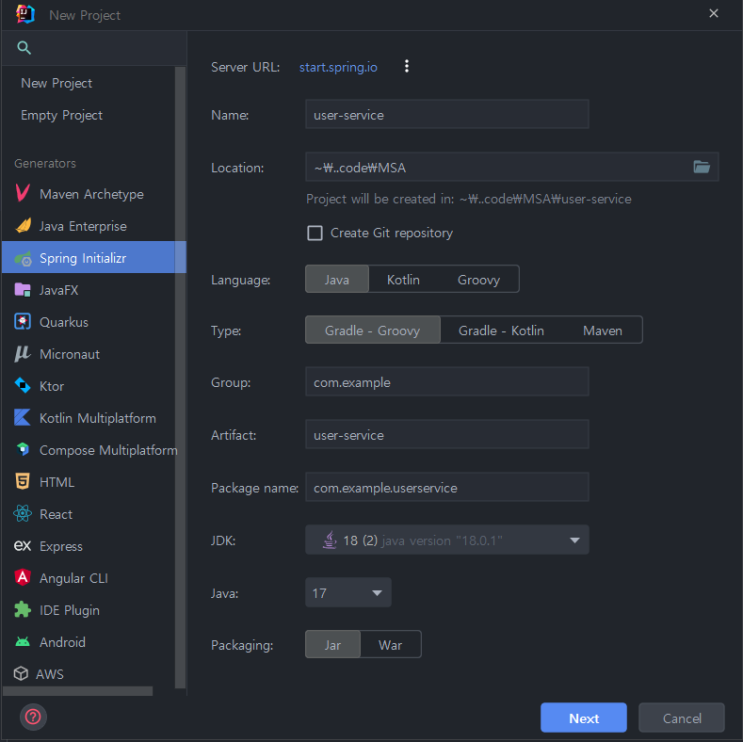Click the Java cup icon in JDK field

330,540
